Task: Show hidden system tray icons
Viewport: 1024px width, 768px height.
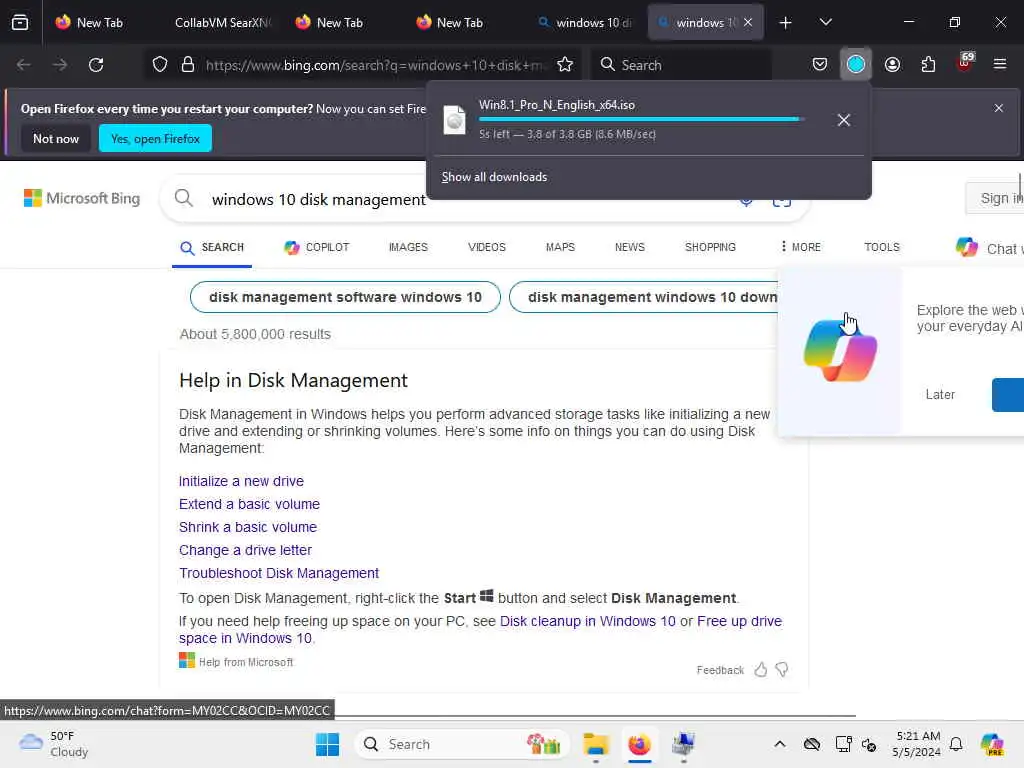Action: 780,744
